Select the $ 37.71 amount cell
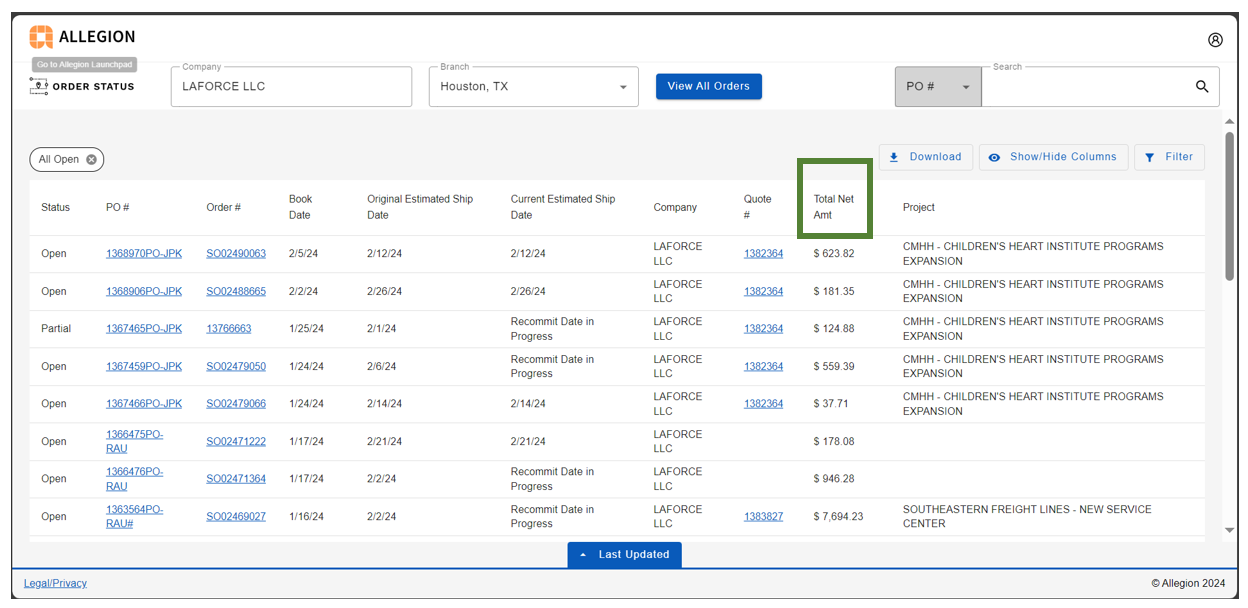1248x608 pixels. click(x=831, y=404)
